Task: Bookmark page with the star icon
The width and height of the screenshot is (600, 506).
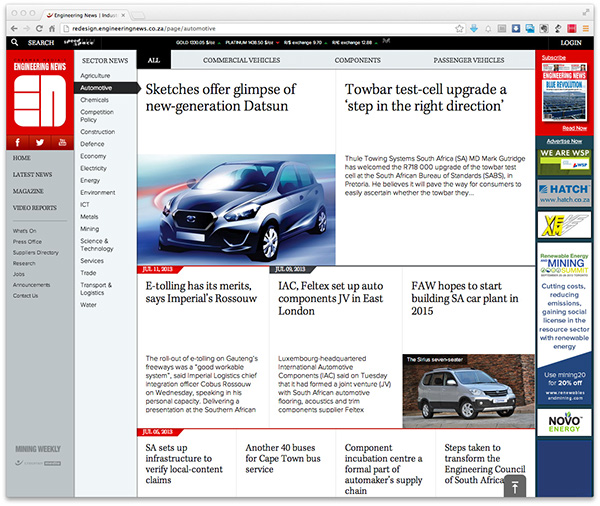Action: click(459, 28)
